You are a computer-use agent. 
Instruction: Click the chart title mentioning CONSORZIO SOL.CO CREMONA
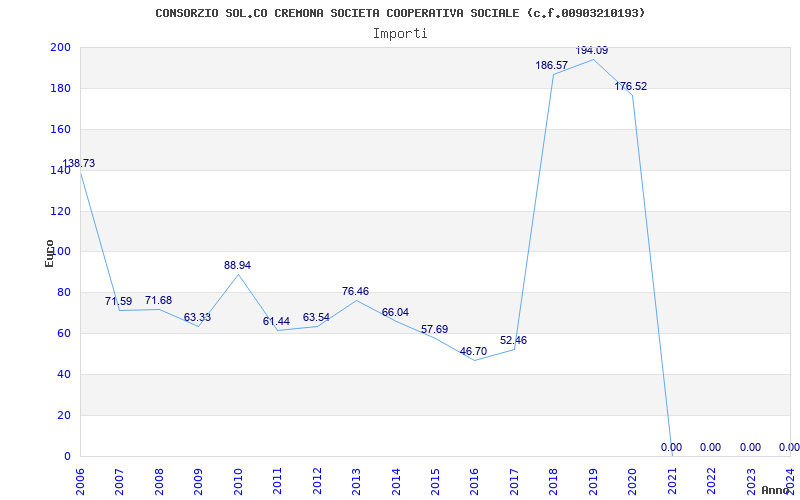(x=400, y=13)
